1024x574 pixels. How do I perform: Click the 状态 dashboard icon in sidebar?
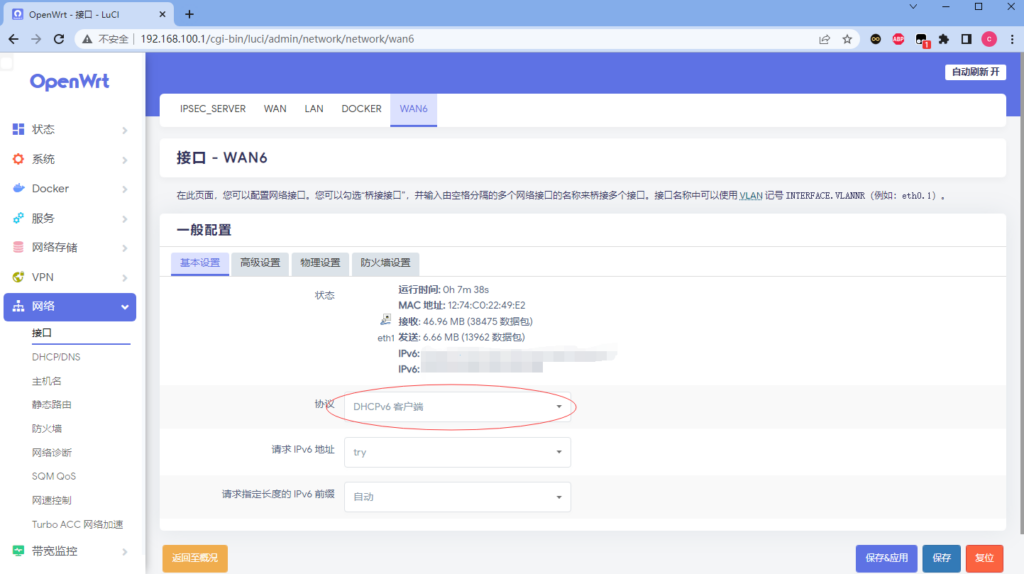(18, 129)
